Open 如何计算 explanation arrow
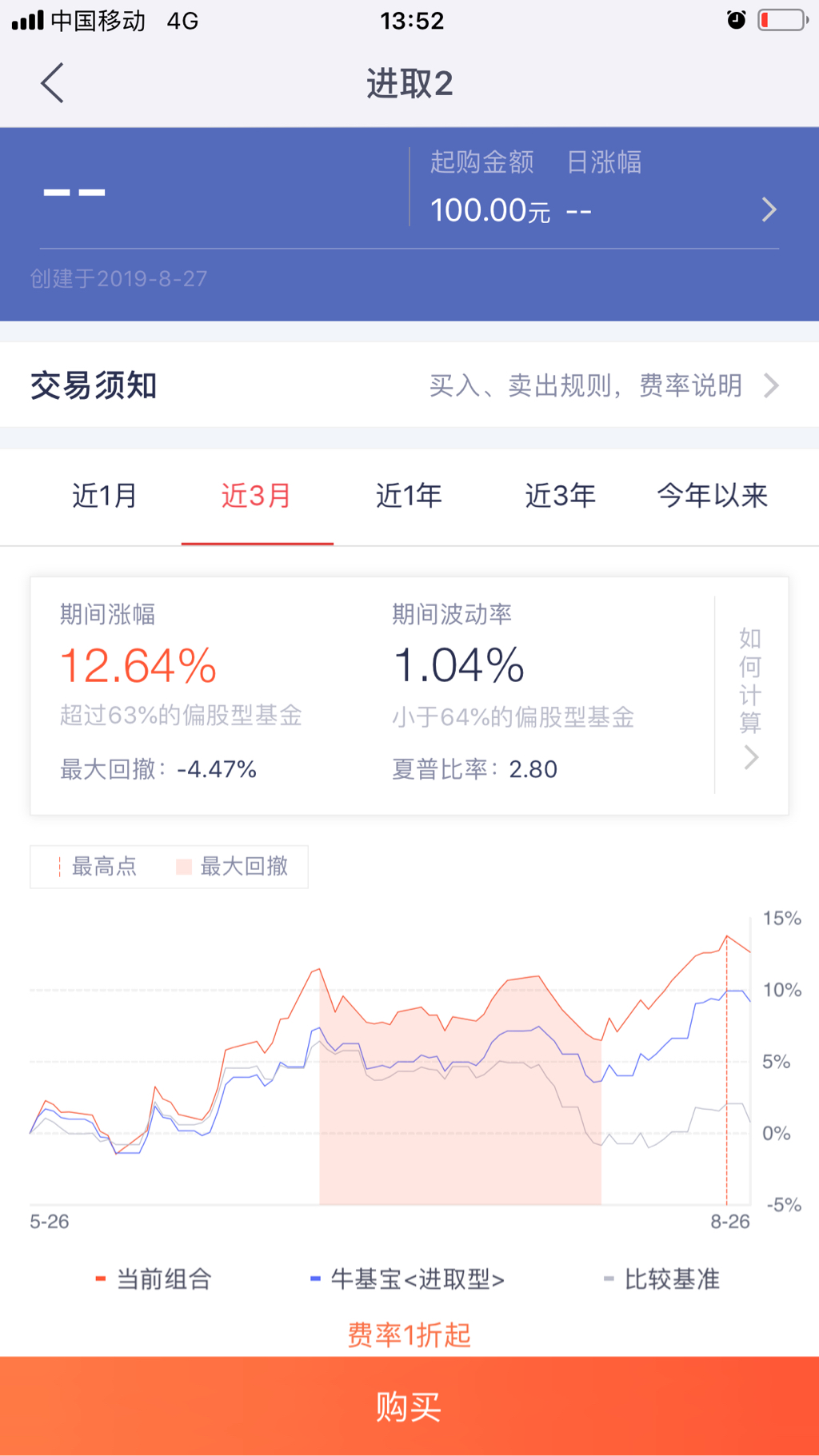This screenshot has width=819, height=1456. tap(750, 756)
